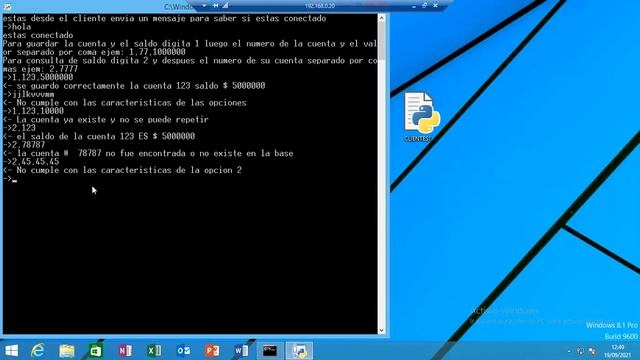Launch Excel from the taskbar
This screenshot has height=360, width=640.
point(154,351)
